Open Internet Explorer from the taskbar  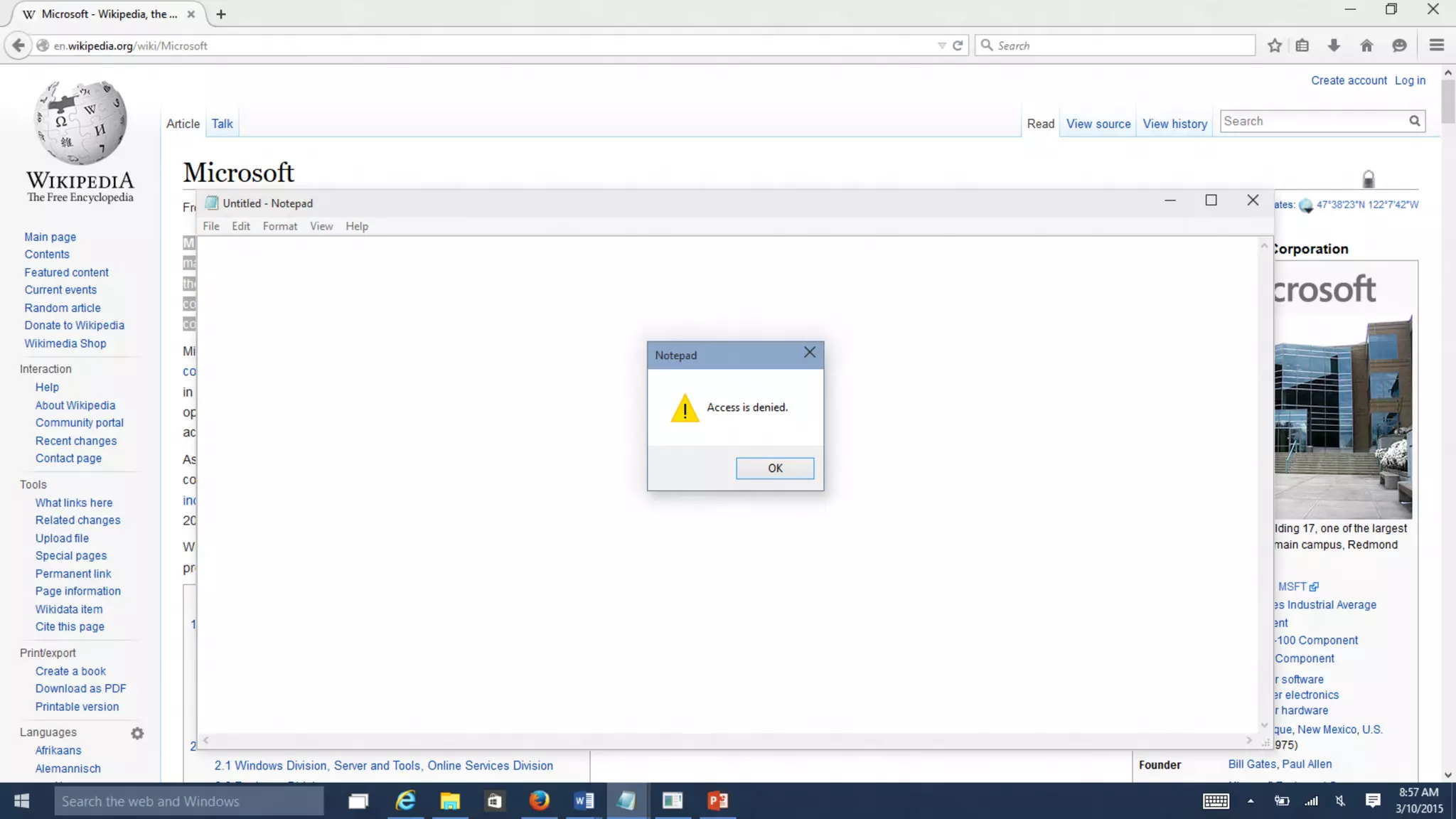coord(405,801)
